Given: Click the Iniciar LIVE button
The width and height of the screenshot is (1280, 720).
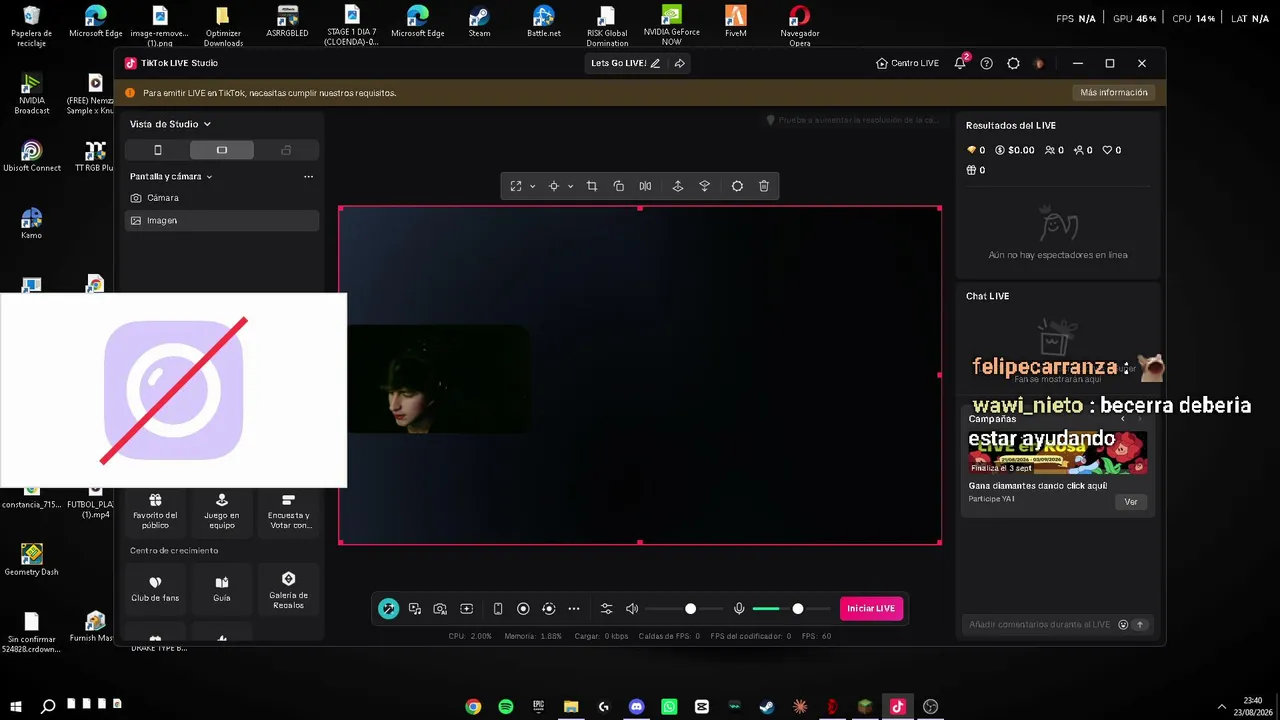Looking at the screenshot, I should (871, 608).
